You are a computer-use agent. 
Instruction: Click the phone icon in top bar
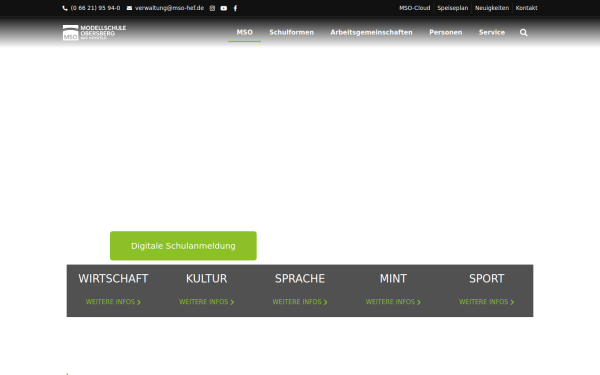pyautogui.click(x=65, y=8)
